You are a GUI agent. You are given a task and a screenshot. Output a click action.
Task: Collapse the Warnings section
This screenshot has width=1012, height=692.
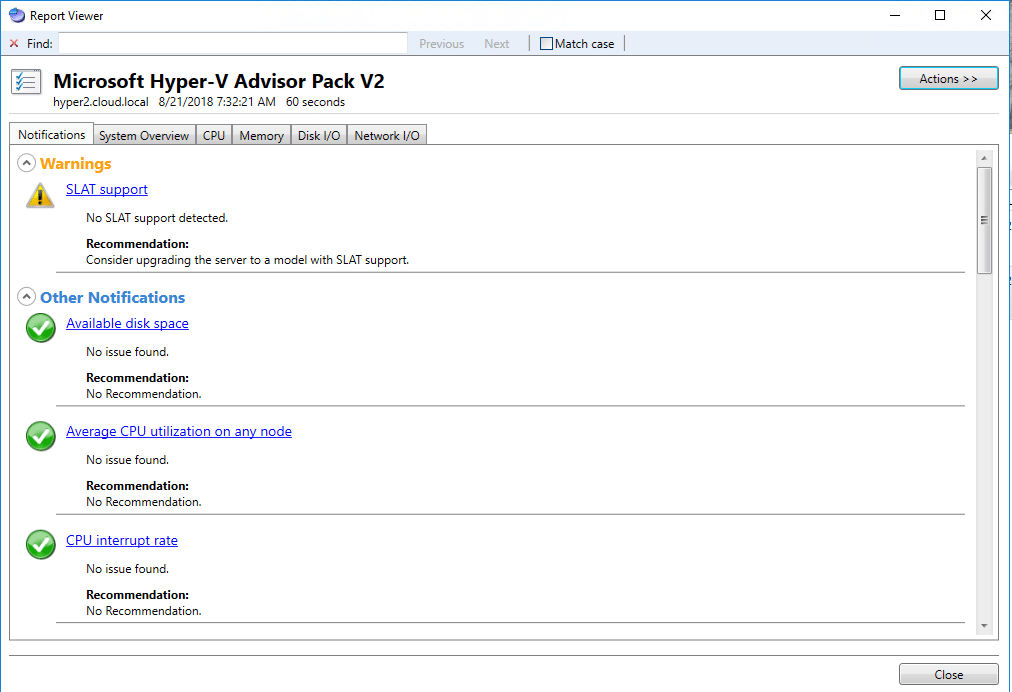[x=26, y=163]
